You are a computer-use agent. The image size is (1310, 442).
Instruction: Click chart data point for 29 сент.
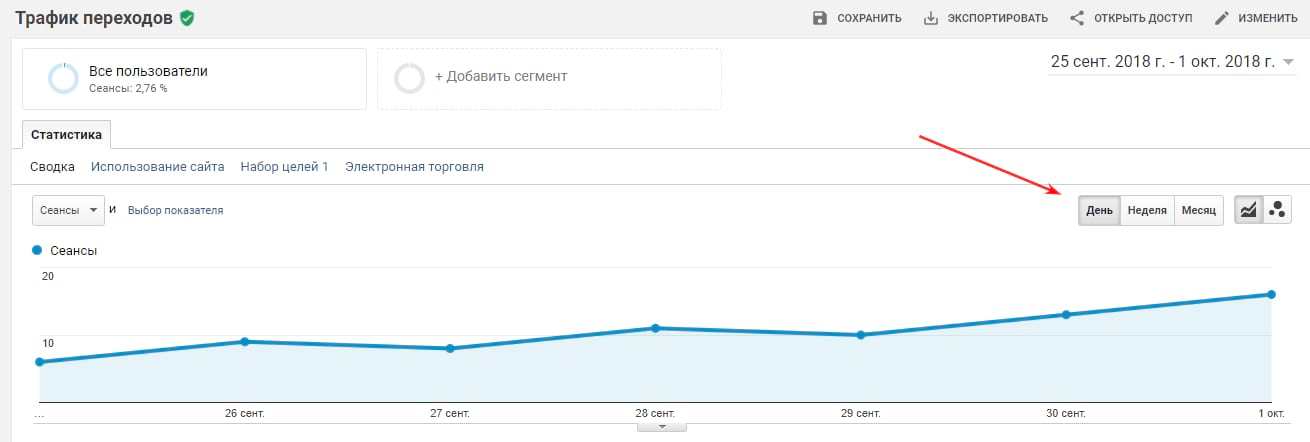pos(861,335)
